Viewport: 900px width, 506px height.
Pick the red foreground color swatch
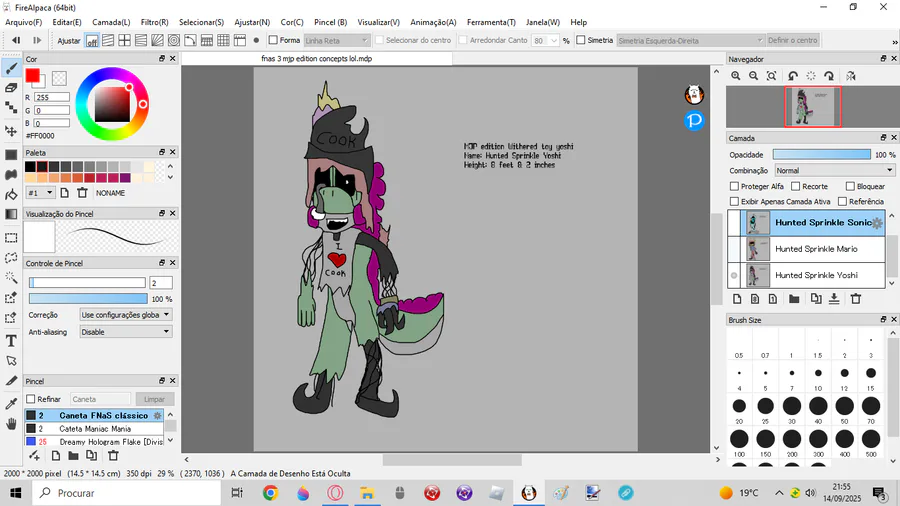32,75
